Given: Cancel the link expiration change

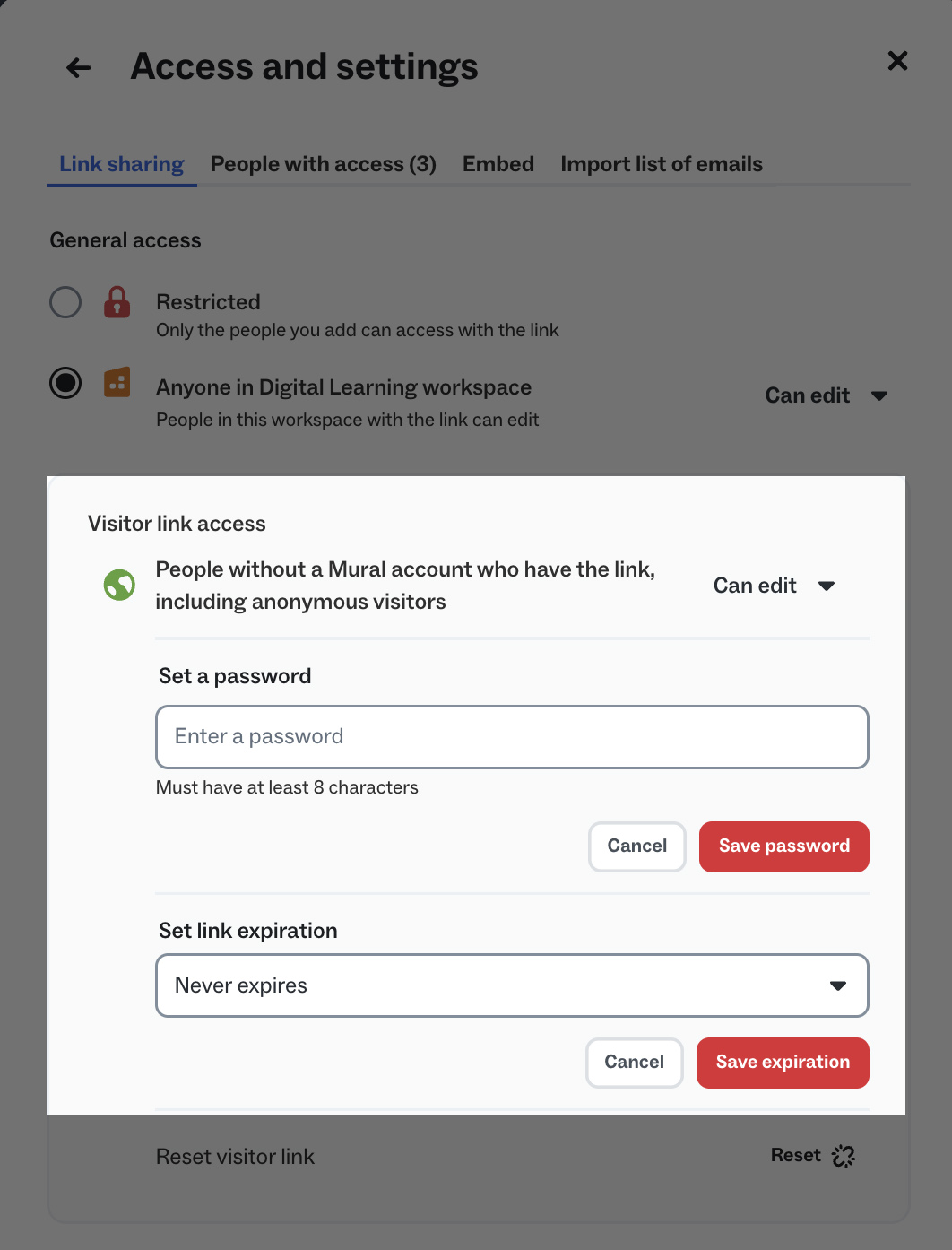Looking at the screenshot, I should pyautogui.click(x=634, y=1063).
